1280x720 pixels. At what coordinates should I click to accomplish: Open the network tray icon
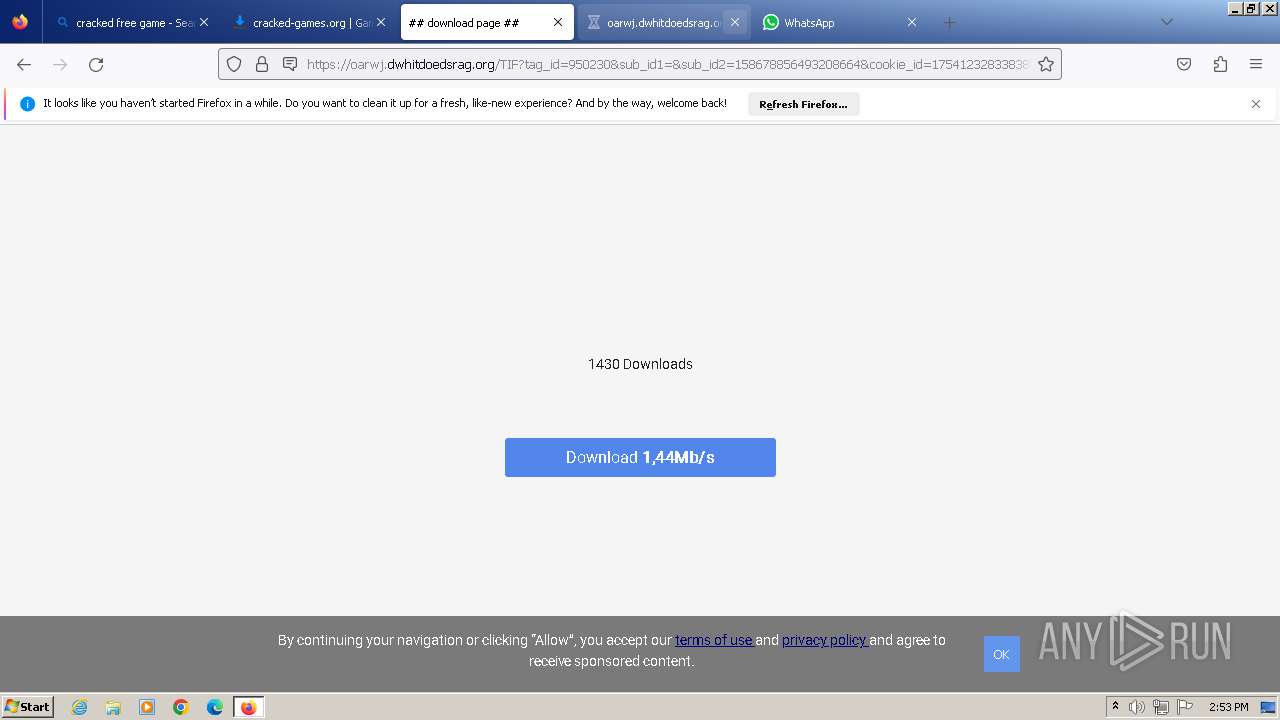pyautogui.click(x=1161, y=707)
